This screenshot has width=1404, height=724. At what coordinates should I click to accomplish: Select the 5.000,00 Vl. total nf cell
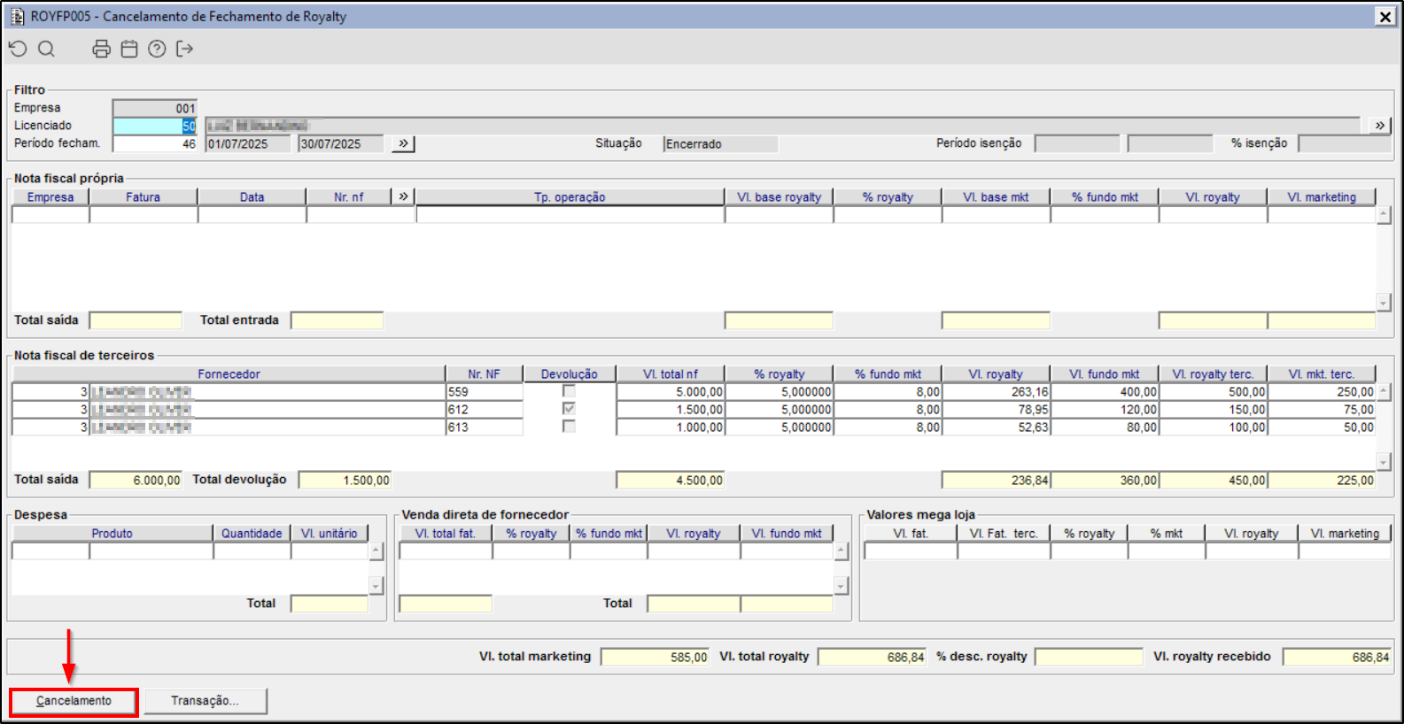click(671, 392)
